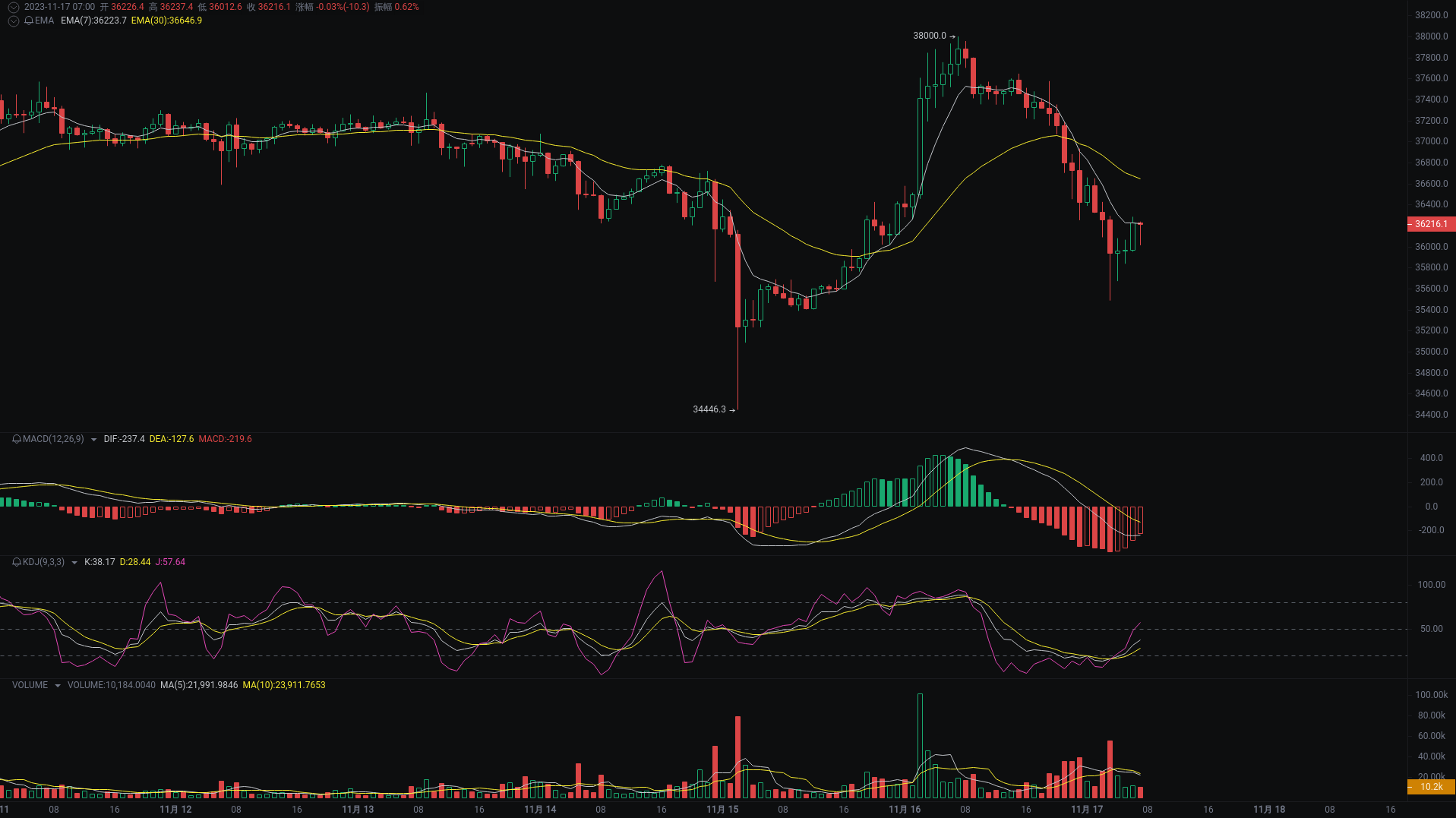1456x818 pixels.
Task: Click the 11月 13 date on time axis
Action: tap(358, 810)
